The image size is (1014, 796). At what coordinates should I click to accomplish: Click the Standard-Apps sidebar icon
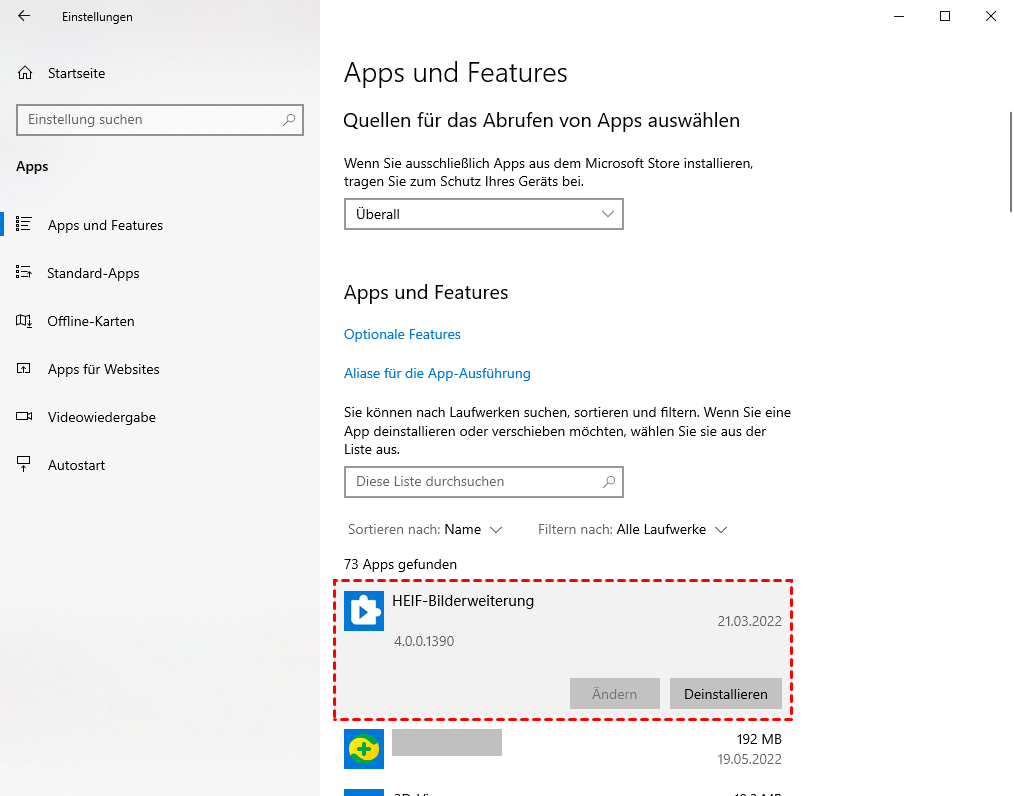[x=25, y=273]
